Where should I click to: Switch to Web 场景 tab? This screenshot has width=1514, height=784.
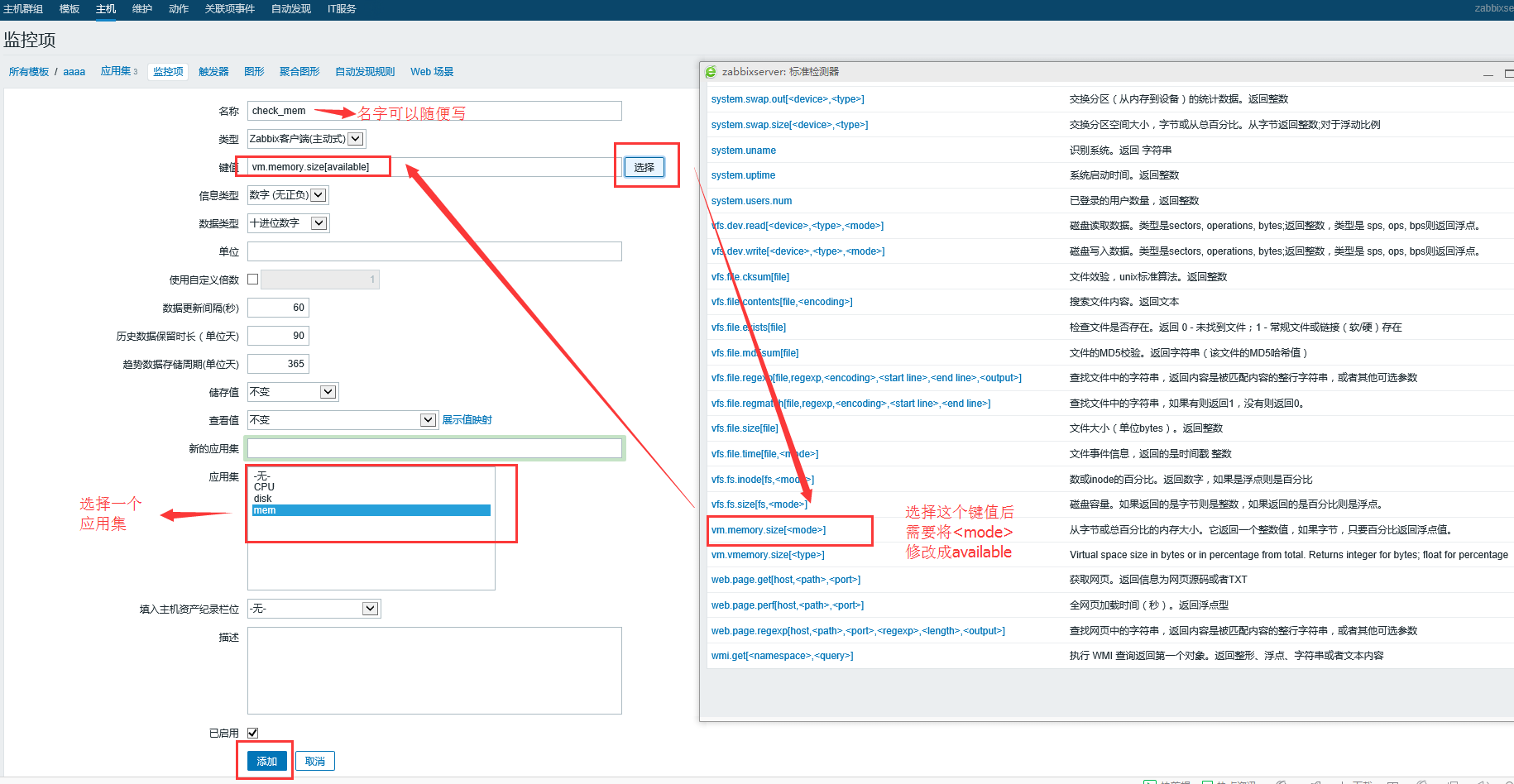coord(432,72)
